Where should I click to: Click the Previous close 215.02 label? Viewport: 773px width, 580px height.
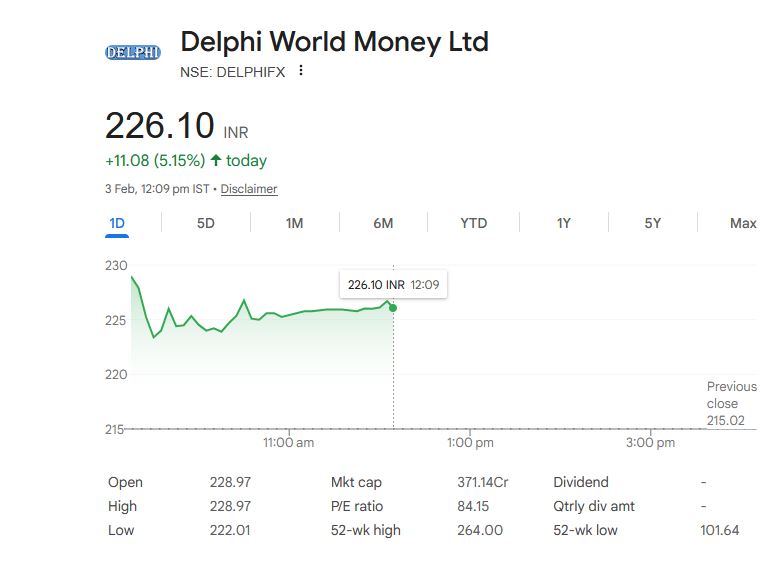(731, 403)
